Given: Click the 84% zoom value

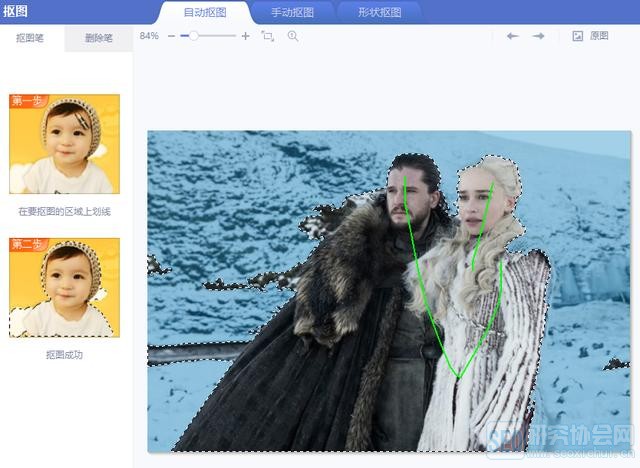Looking at the screenshot, I should [149, 36].
